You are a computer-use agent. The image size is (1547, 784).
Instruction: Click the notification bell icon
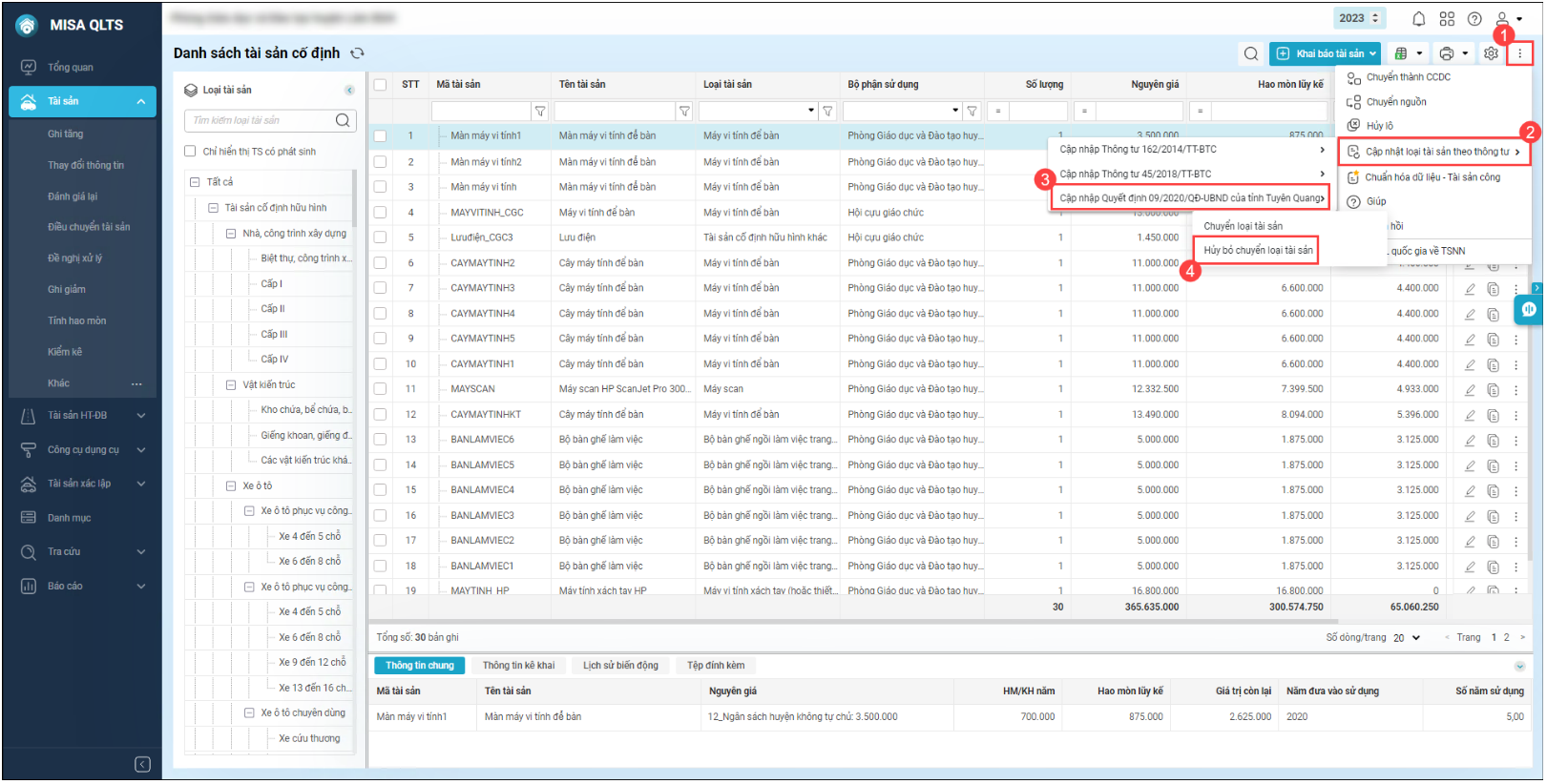point(1418,19)
